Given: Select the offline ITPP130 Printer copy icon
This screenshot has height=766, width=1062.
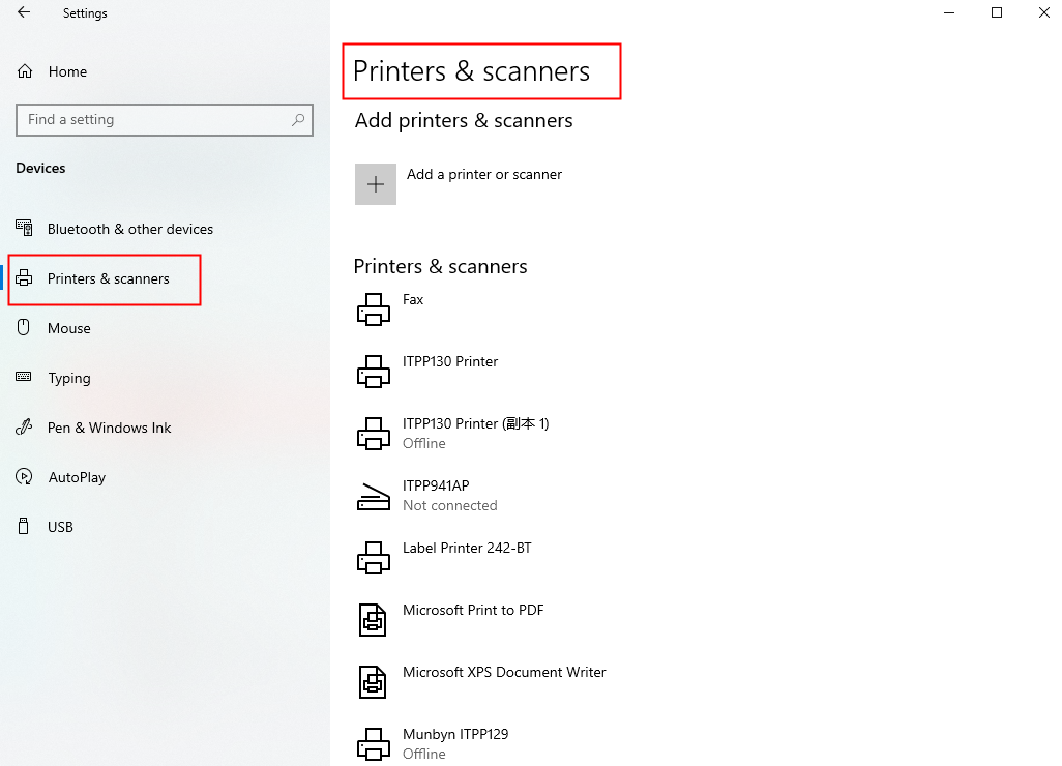Looking at the screenshot, I should point(373,433).
